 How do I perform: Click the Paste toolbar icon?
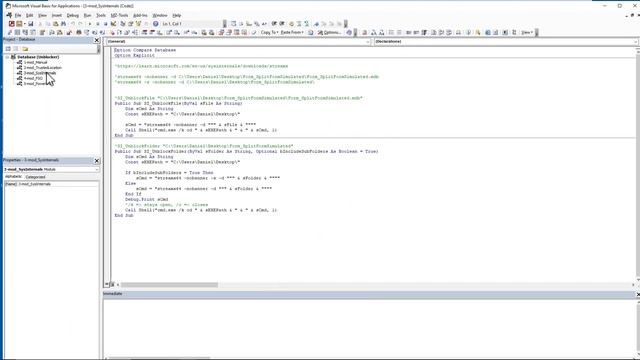click(56, 24)
